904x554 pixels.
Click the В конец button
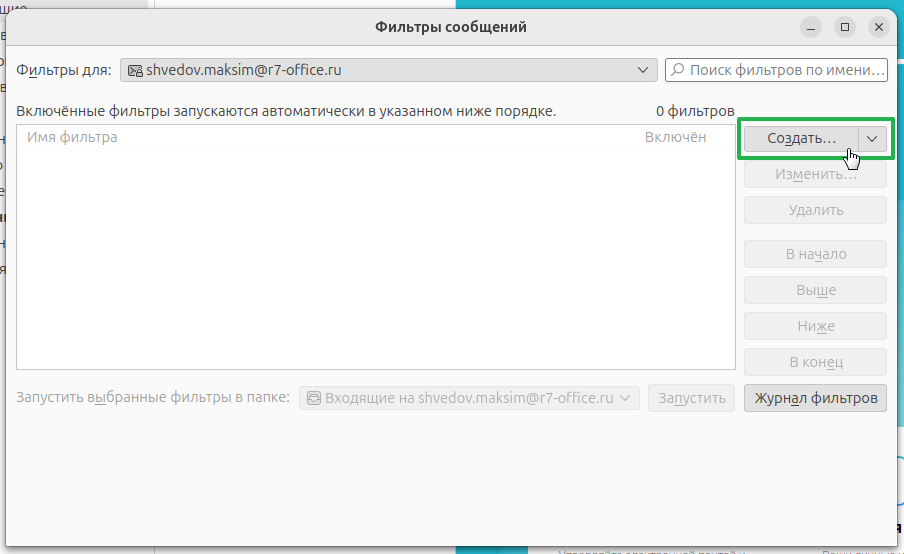tap(815, 362)
